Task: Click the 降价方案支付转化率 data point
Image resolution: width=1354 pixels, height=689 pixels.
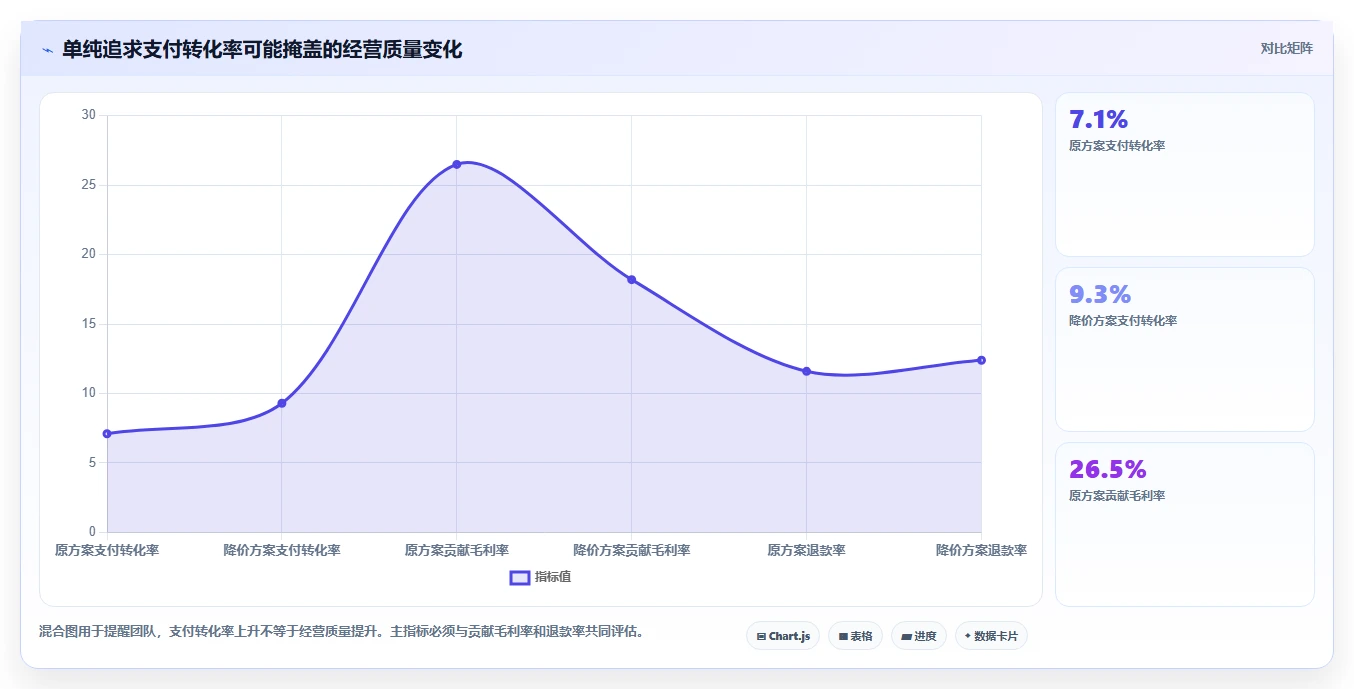Action: 282,403
